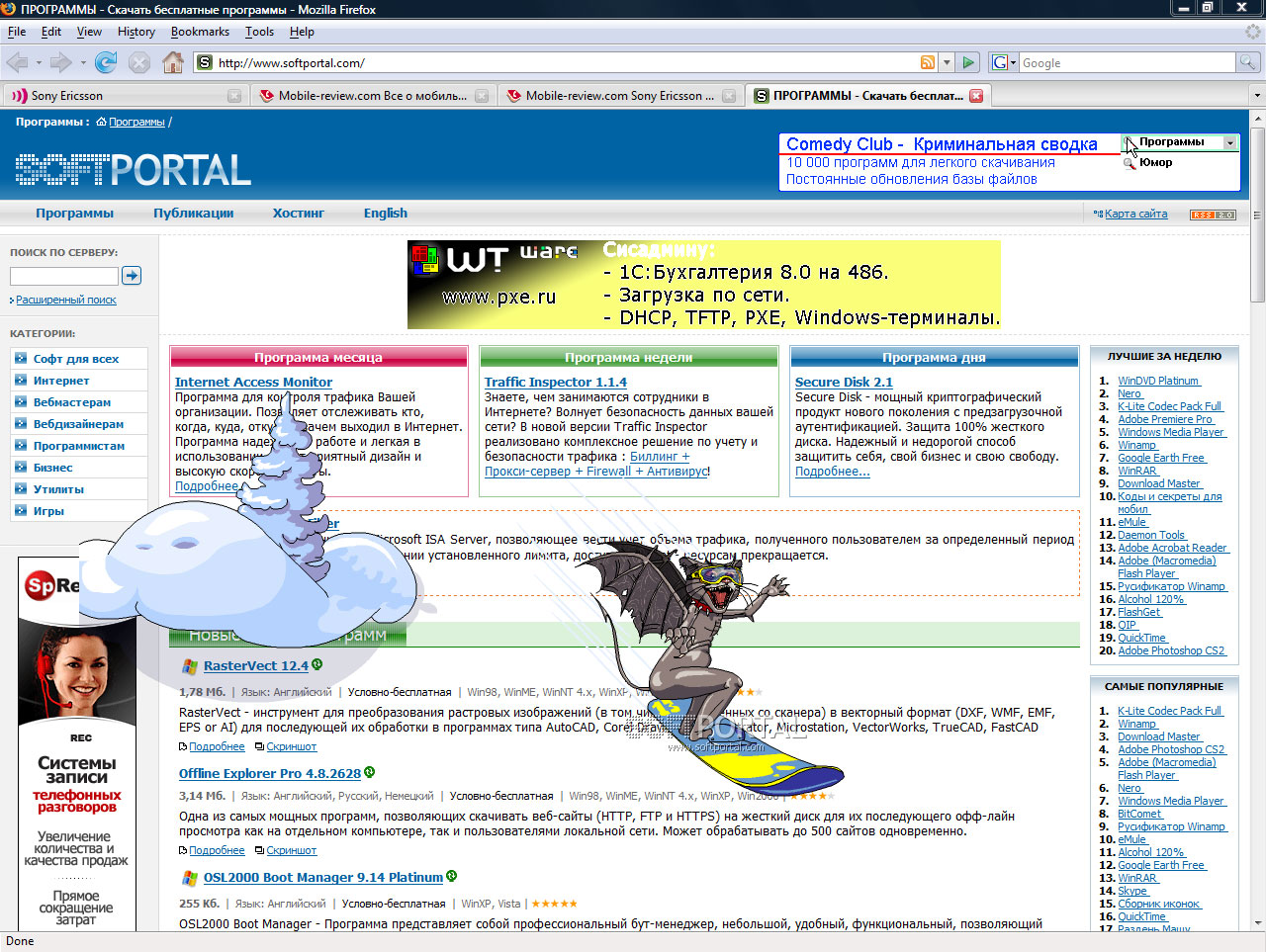Viewport: 1266px width, 952px height.
Task: Switch to the Sony Ericsson tab
Action: [126, 96]
